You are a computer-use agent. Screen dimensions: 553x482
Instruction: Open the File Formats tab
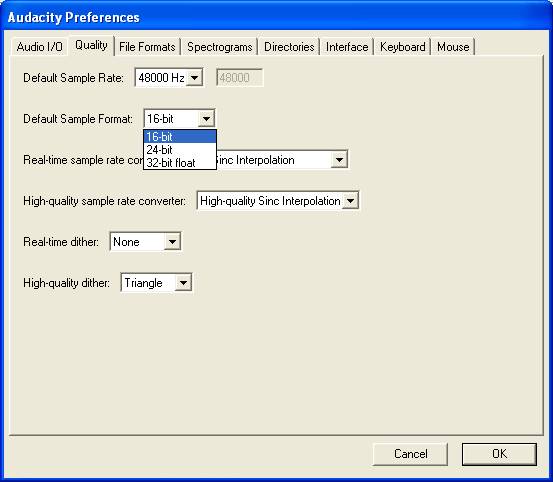[x=147, y=47]
